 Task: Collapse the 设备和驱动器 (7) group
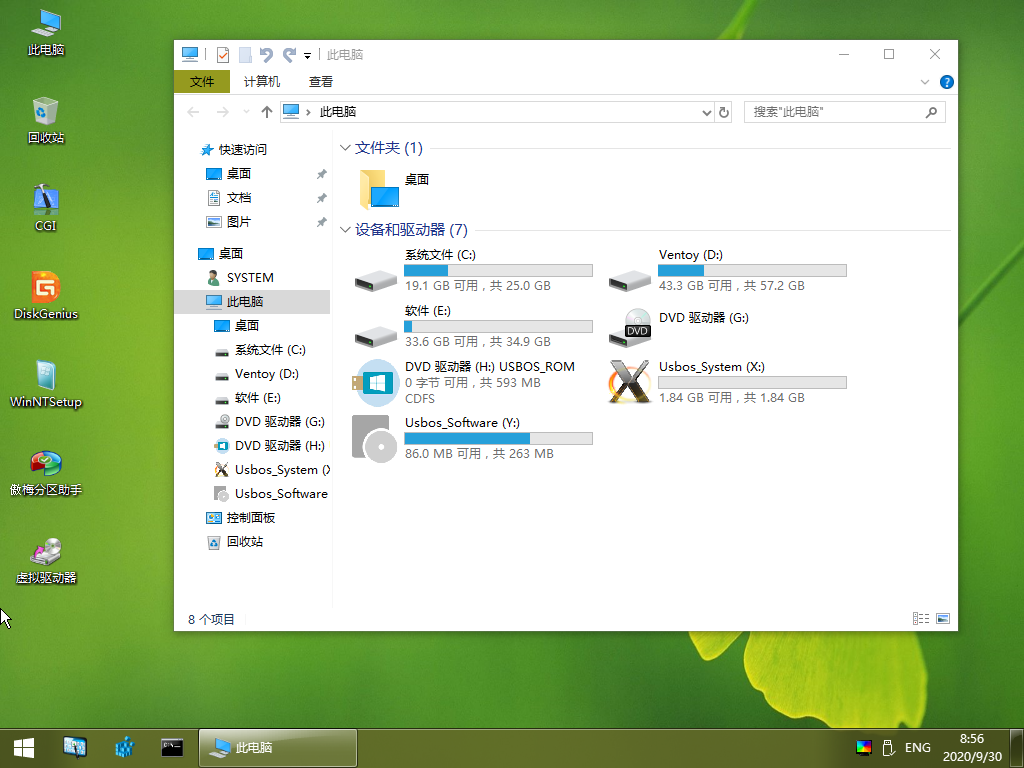pyautogui.click(x=346, y=230)
